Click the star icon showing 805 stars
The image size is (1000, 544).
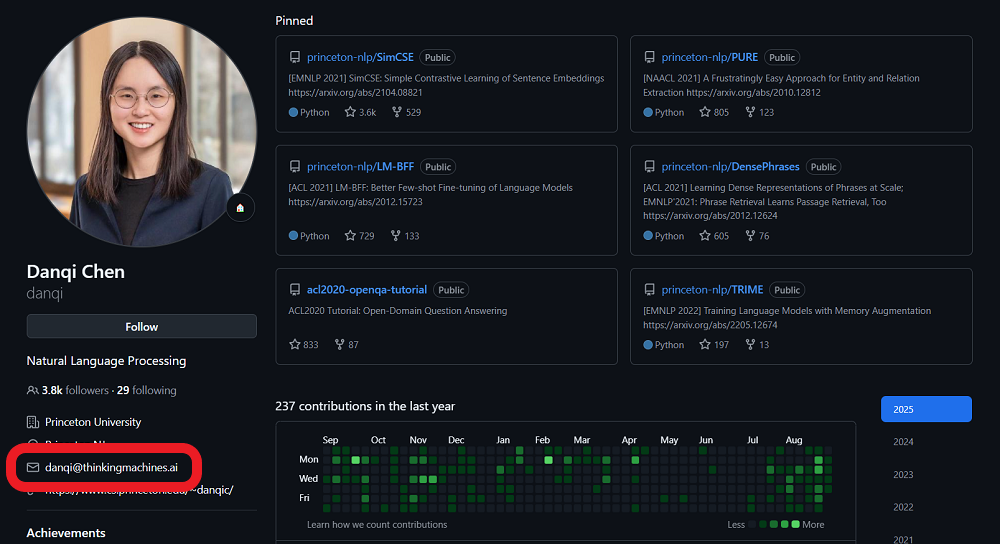point(705,112)
